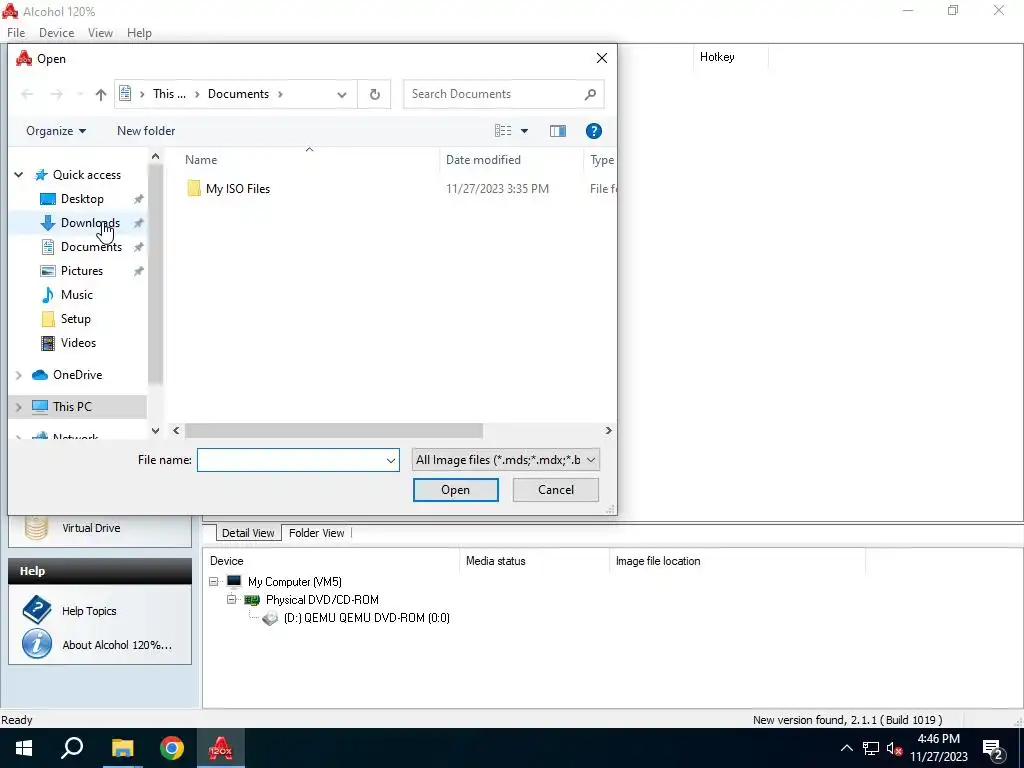Image resolution: width=1024 pixels, height=768 pixels.
Task: Open file type filter dropdown
Action: (x=590, y=460)
